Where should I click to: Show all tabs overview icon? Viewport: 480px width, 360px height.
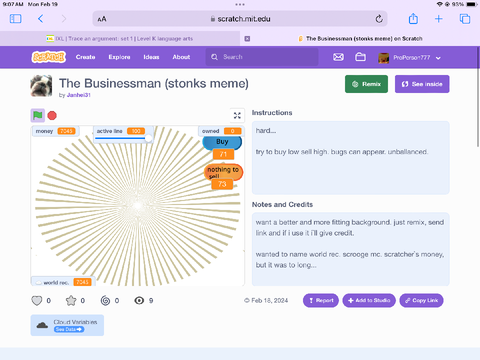pos(465,19)
